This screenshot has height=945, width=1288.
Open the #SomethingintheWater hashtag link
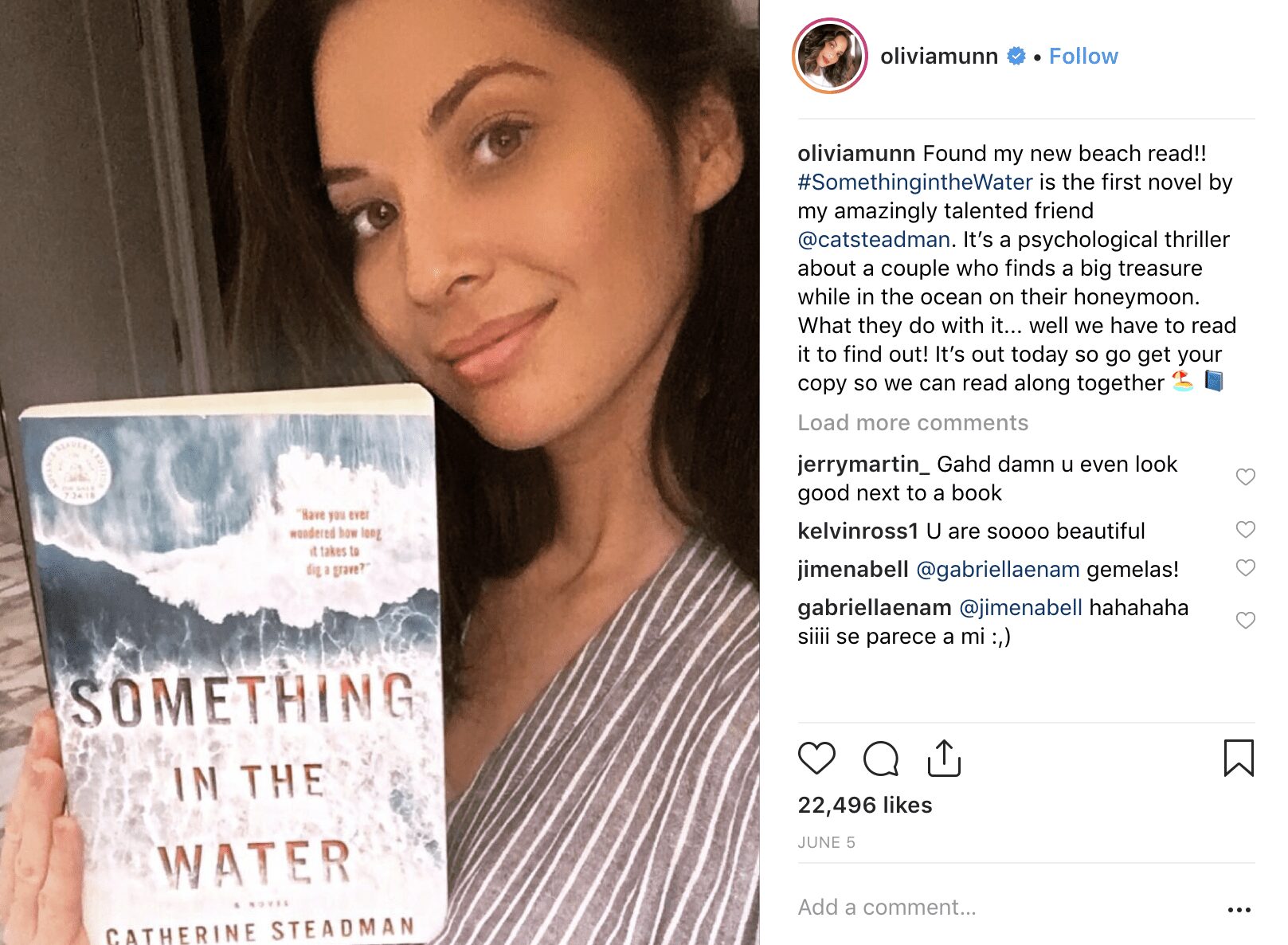[x=915, y=182]
